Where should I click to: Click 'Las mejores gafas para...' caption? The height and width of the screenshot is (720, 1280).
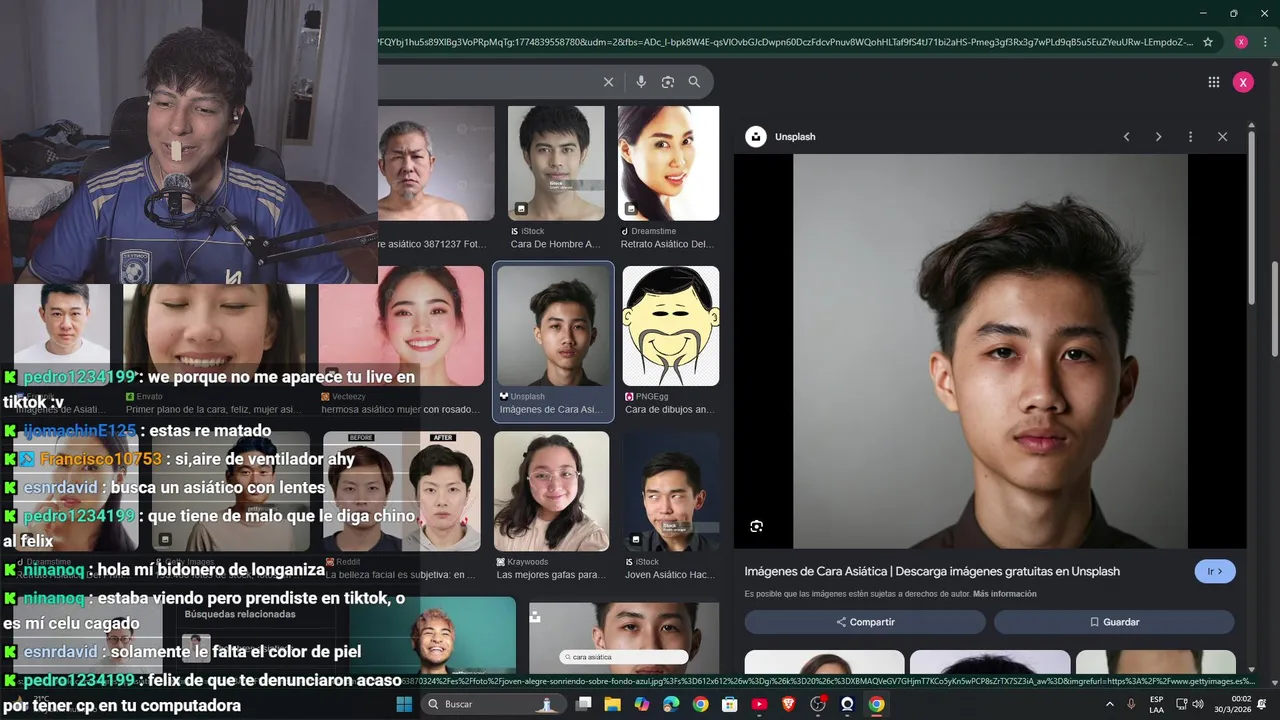click(x=551, y=575)
